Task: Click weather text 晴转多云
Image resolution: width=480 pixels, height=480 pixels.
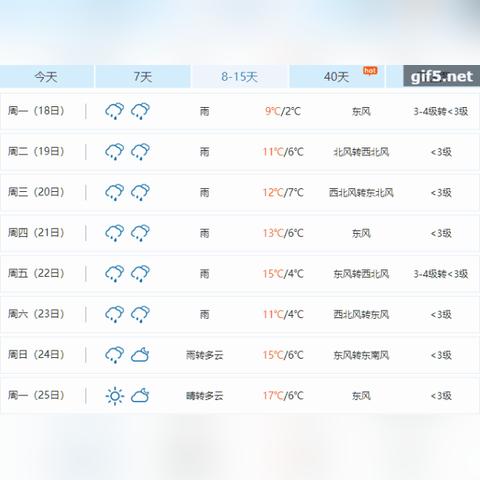Action: [x=205, y=396]
